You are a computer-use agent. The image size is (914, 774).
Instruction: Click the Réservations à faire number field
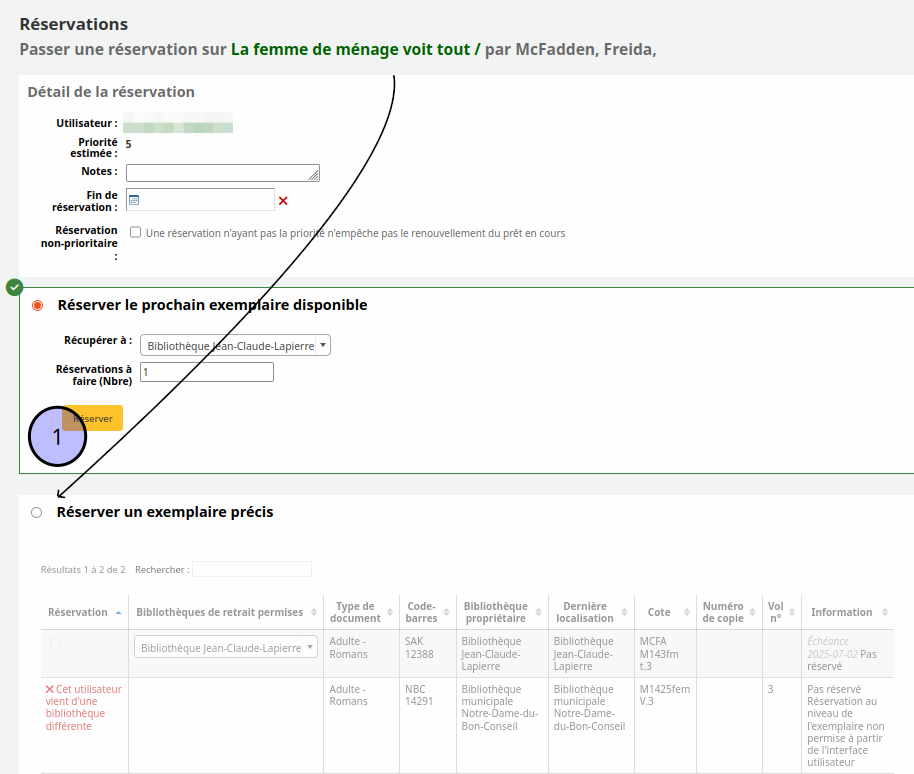pyautogui.click(x=207, y=372)
